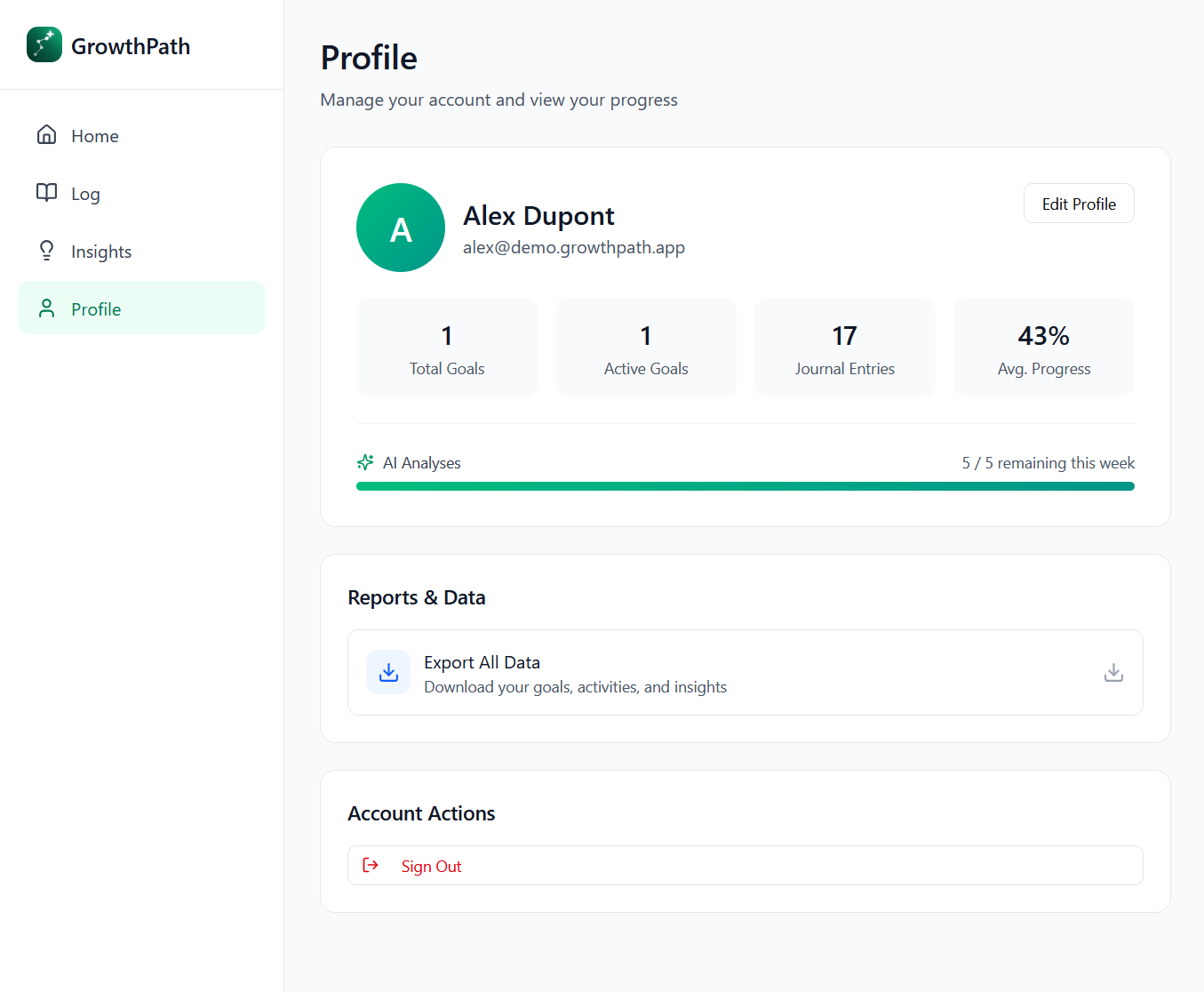The image size is (1204, 992).
Task: Click the Edit Profile button
Action: coord(1079,204)
